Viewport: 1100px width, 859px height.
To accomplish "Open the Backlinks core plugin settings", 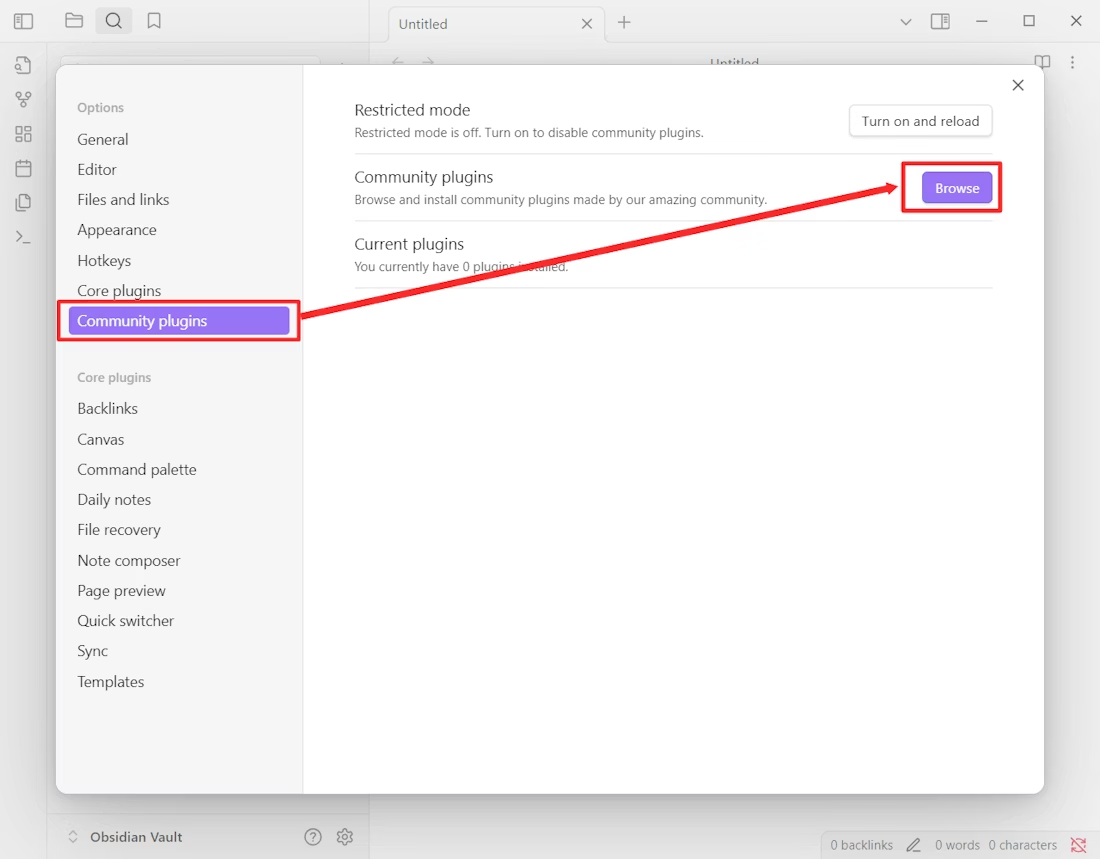I will tap(107, 408).
